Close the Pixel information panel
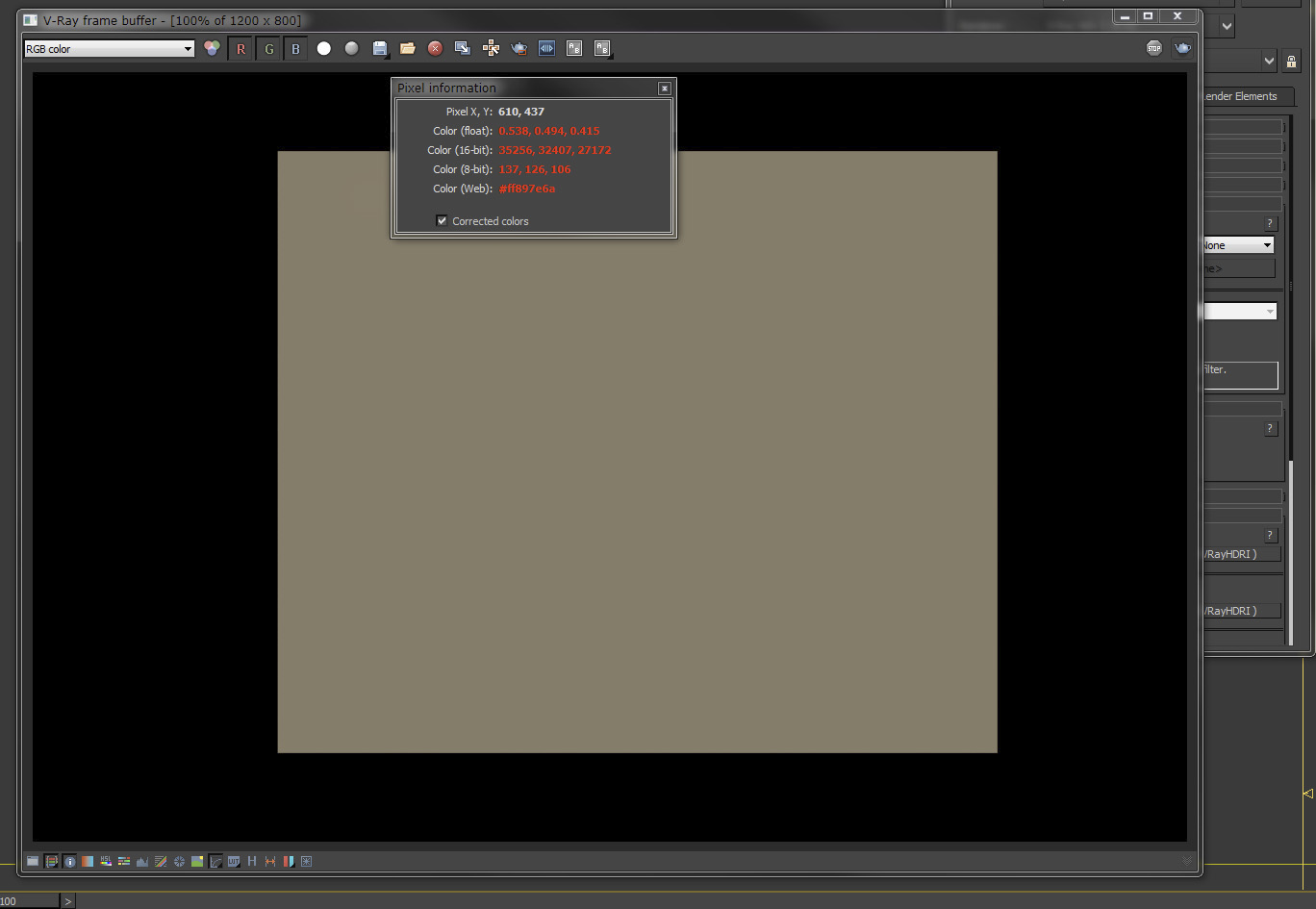 pos(664,88)
